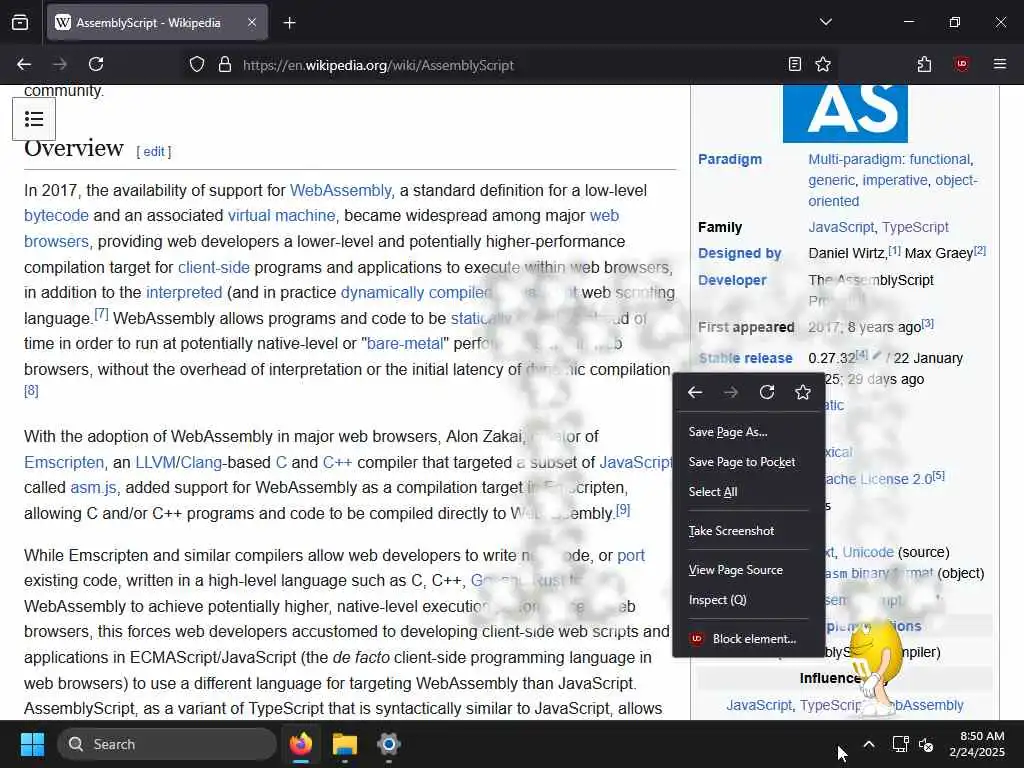
Task: Go forward using toolbar forward arrow
Action: click(x=60, y=64)
